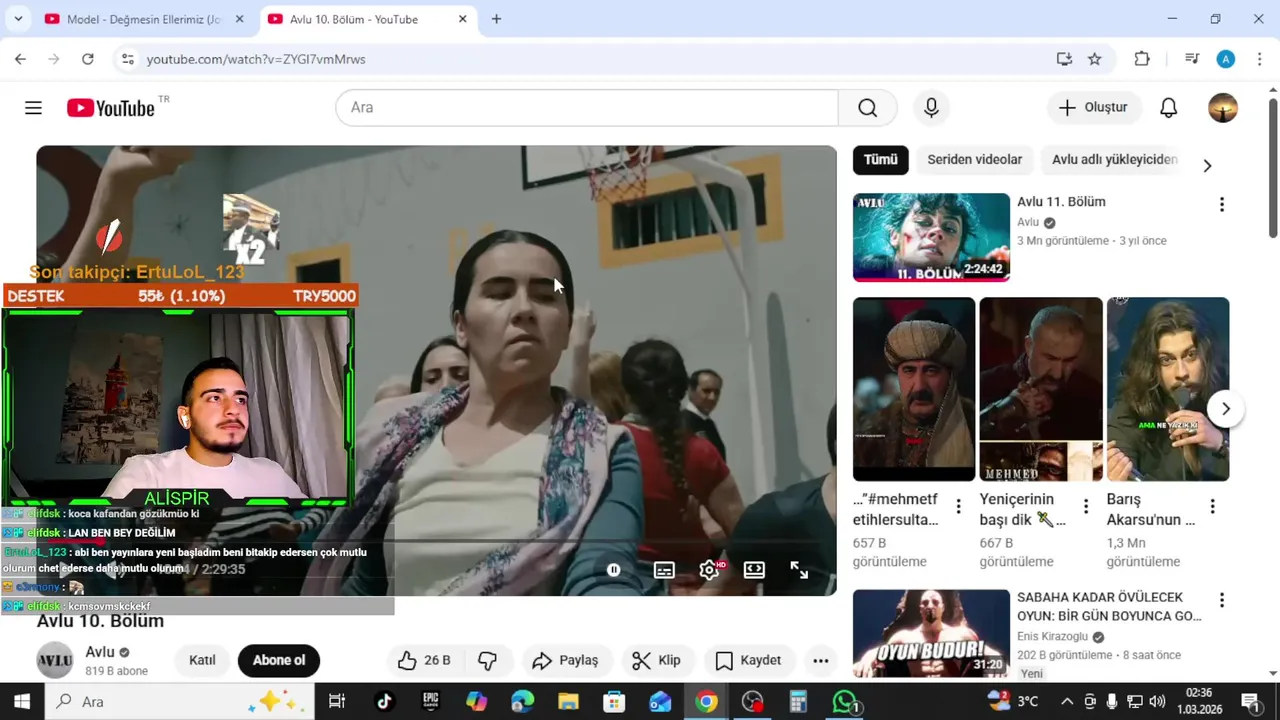Screen dimensions: 1280x720
Task: Open the Yeniçerinin başı dik short
Action: point(1040,389)
